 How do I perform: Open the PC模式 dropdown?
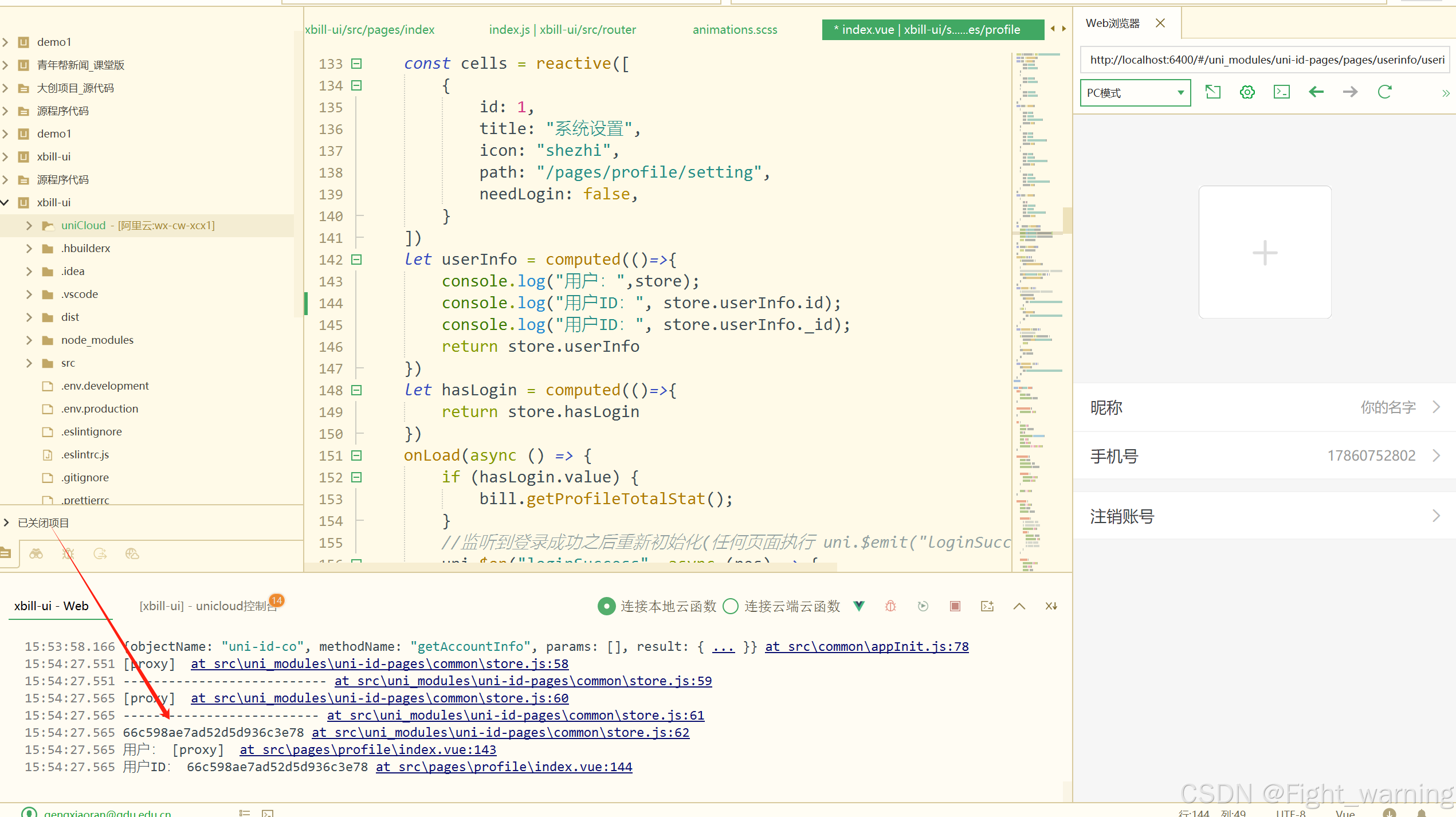1135,93
